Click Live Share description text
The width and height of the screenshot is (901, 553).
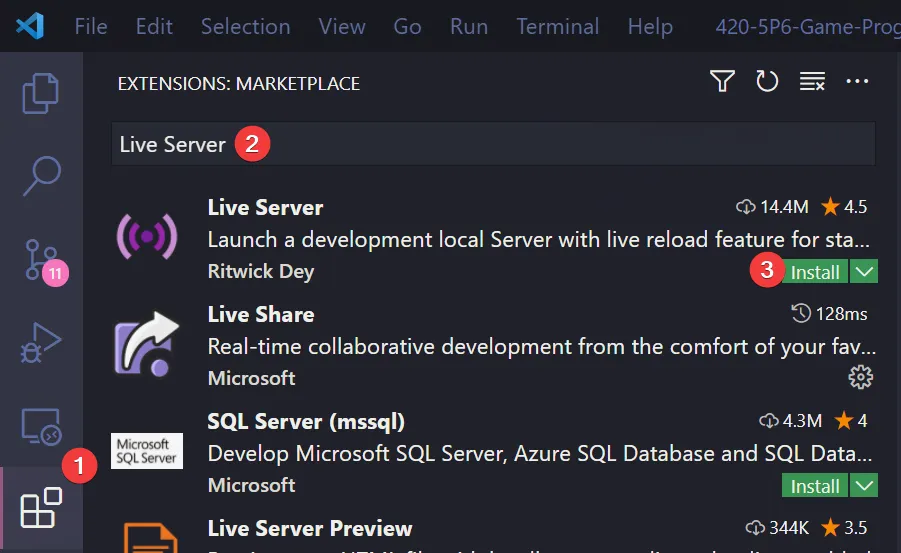(541, 347)
